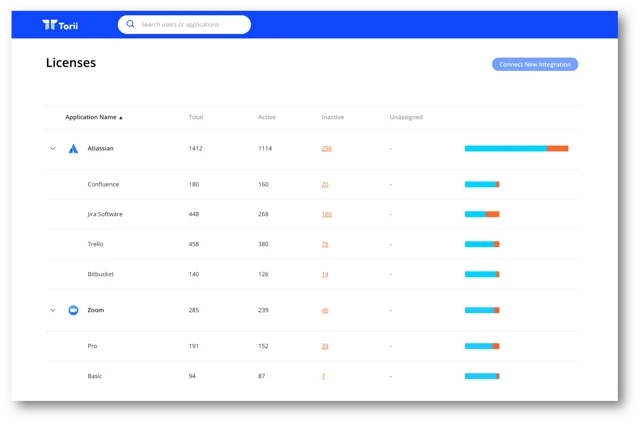Click the Basic usage bar
This screenshot has width=640, height=423.
482,376
